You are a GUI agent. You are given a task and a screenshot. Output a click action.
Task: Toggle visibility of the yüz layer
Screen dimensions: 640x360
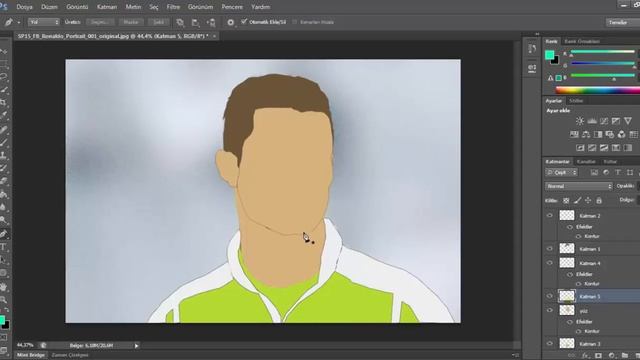pyautogui.click(x=549, y=311)
